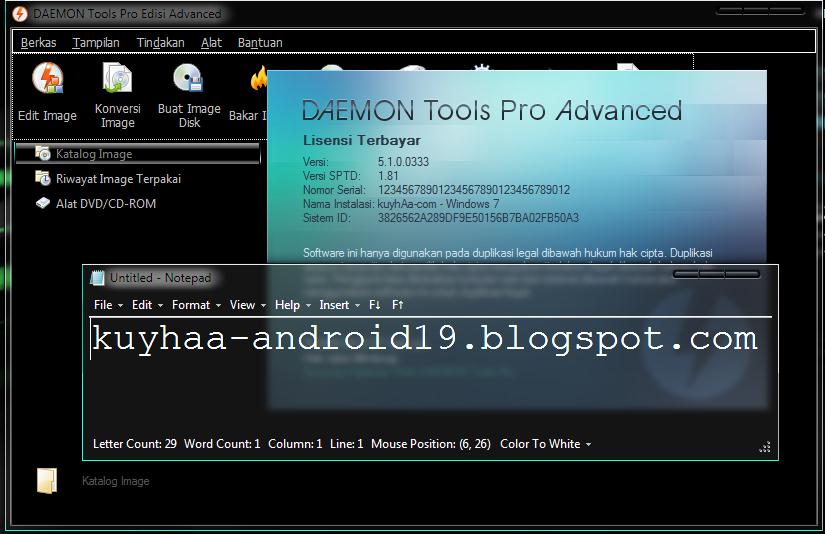The image size is (825, 534).
Task: Click the DAEMON Tools lightning logo in title bar
Action: [x=20, y=14]
